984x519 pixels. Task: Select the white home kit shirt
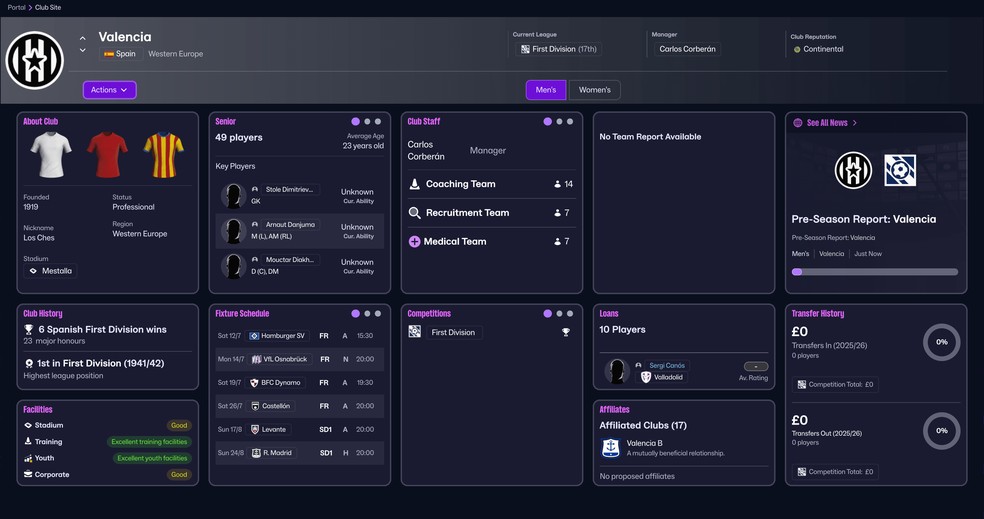(x=51, y=154)
